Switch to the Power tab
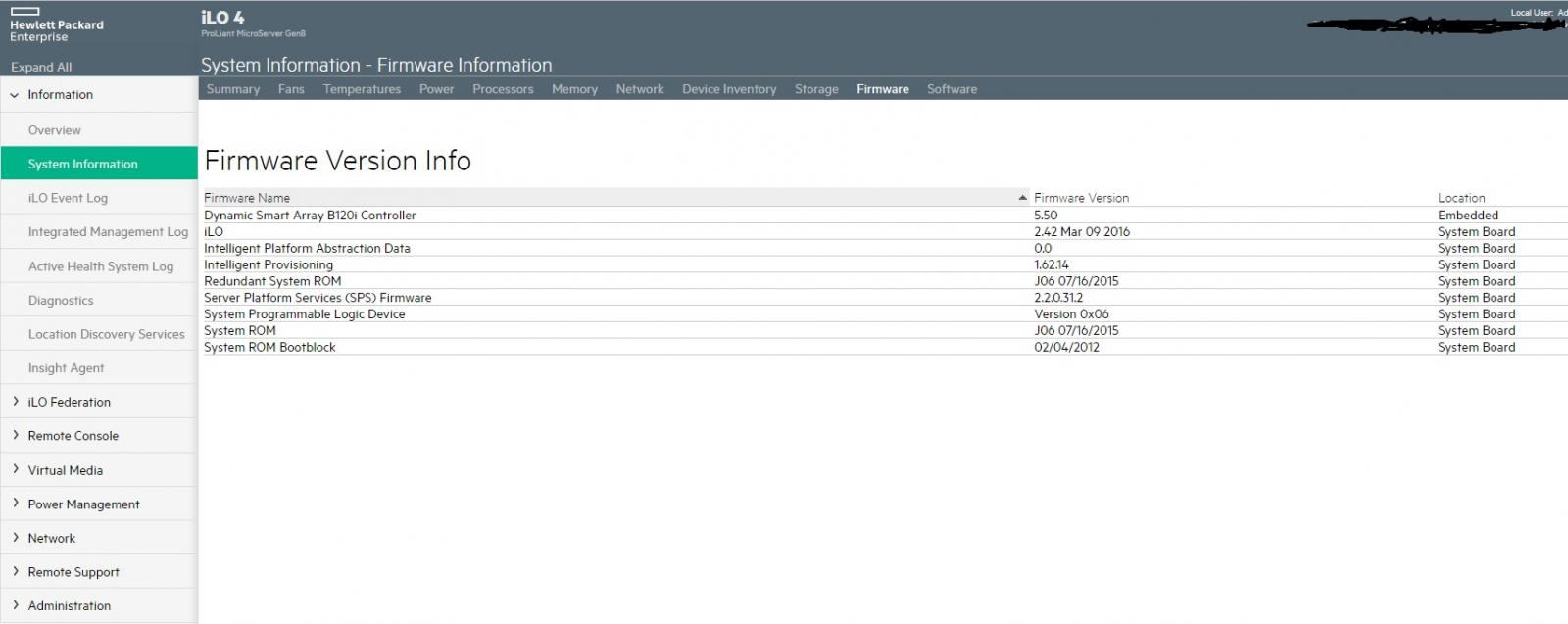This screenshot has height=624, width=1568. point(436,89)
